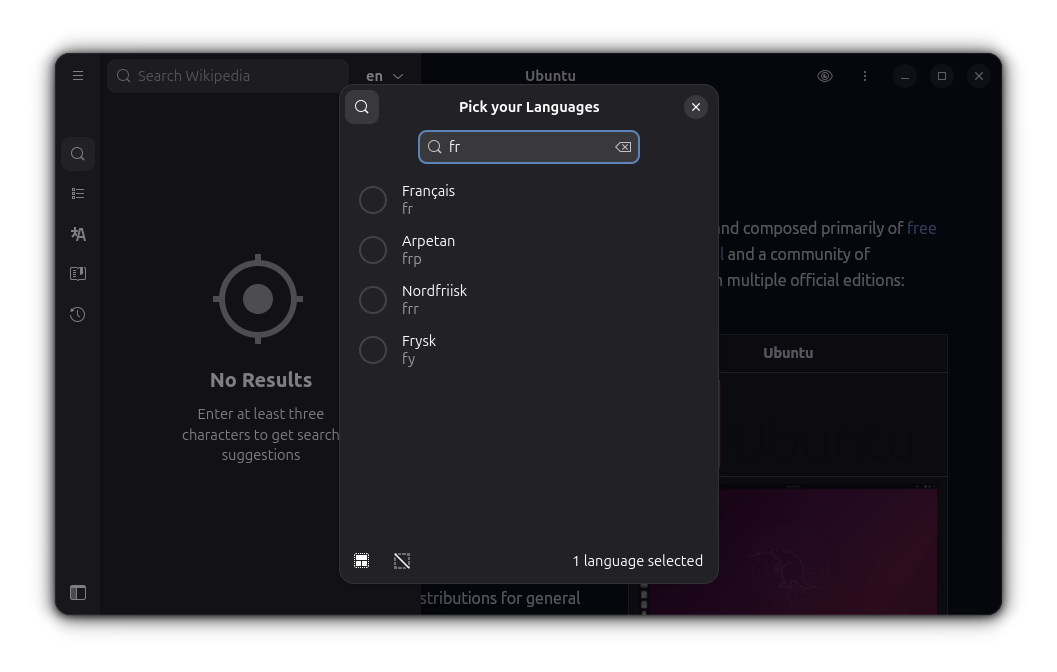
Task: Select the Frysk language option
Action: (x=372, y=349)
